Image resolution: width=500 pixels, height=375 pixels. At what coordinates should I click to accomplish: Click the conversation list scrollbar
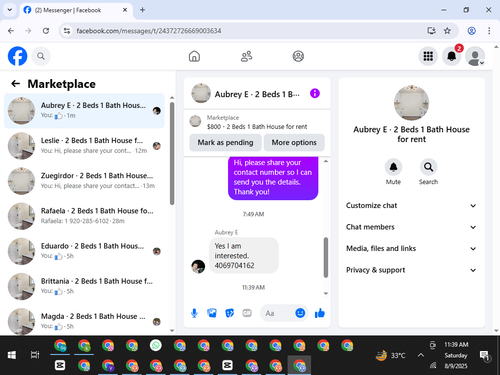pos(172,153)
